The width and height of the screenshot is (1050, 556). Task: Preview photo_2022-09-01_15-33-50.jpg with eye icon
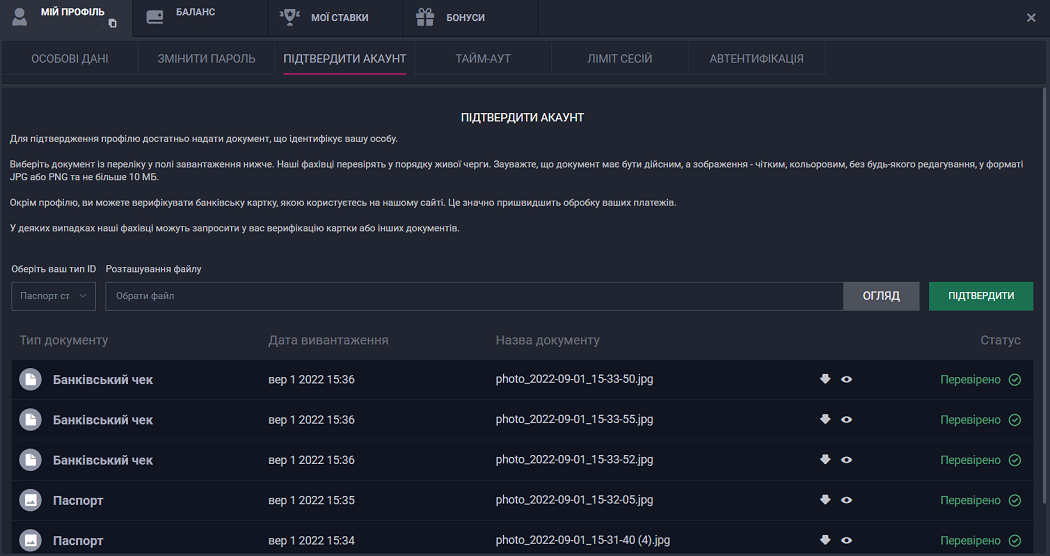(x=847, y=379)
